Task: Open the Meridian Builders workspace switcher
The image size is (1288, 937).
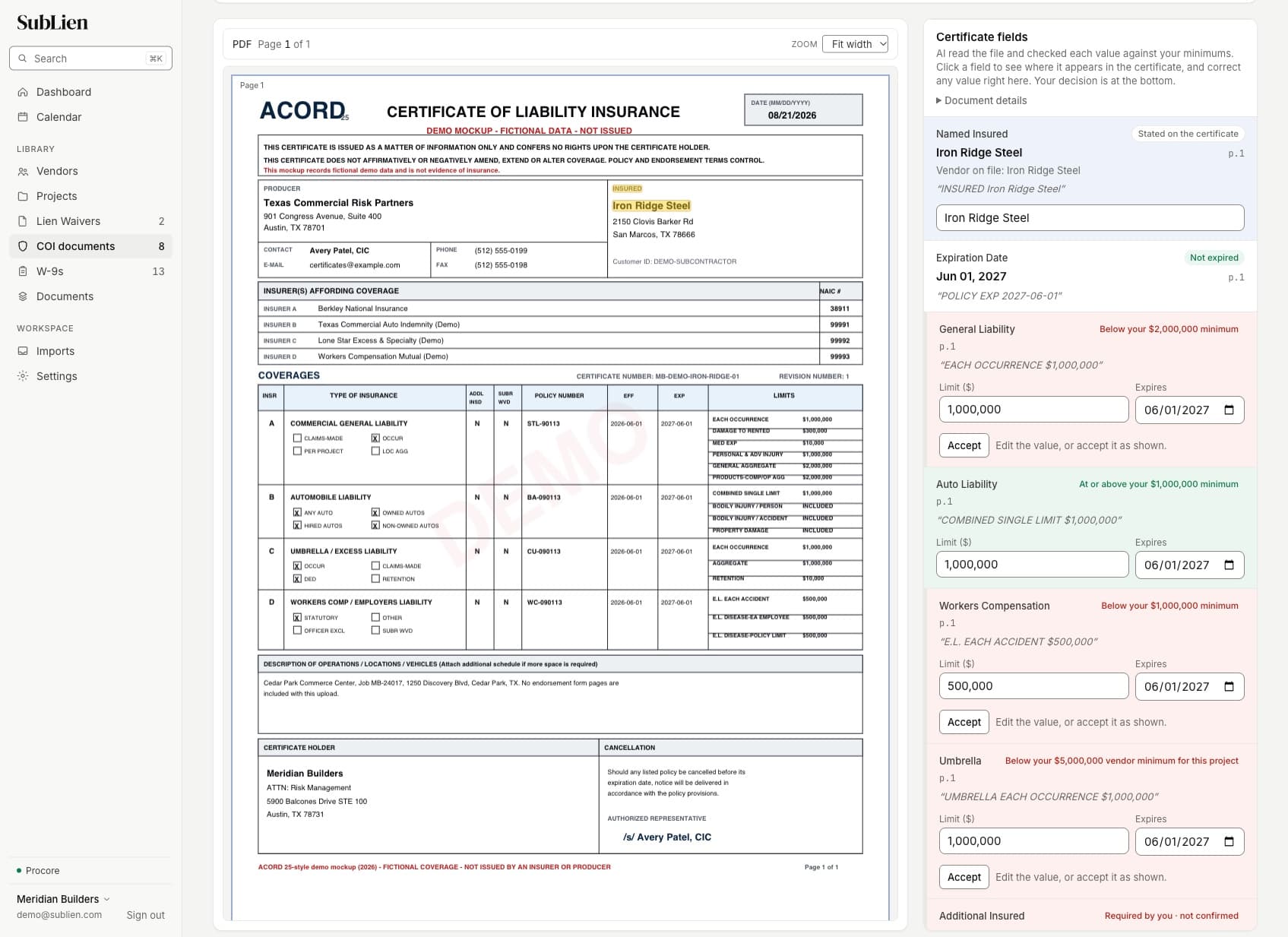Action: (63, 899)
